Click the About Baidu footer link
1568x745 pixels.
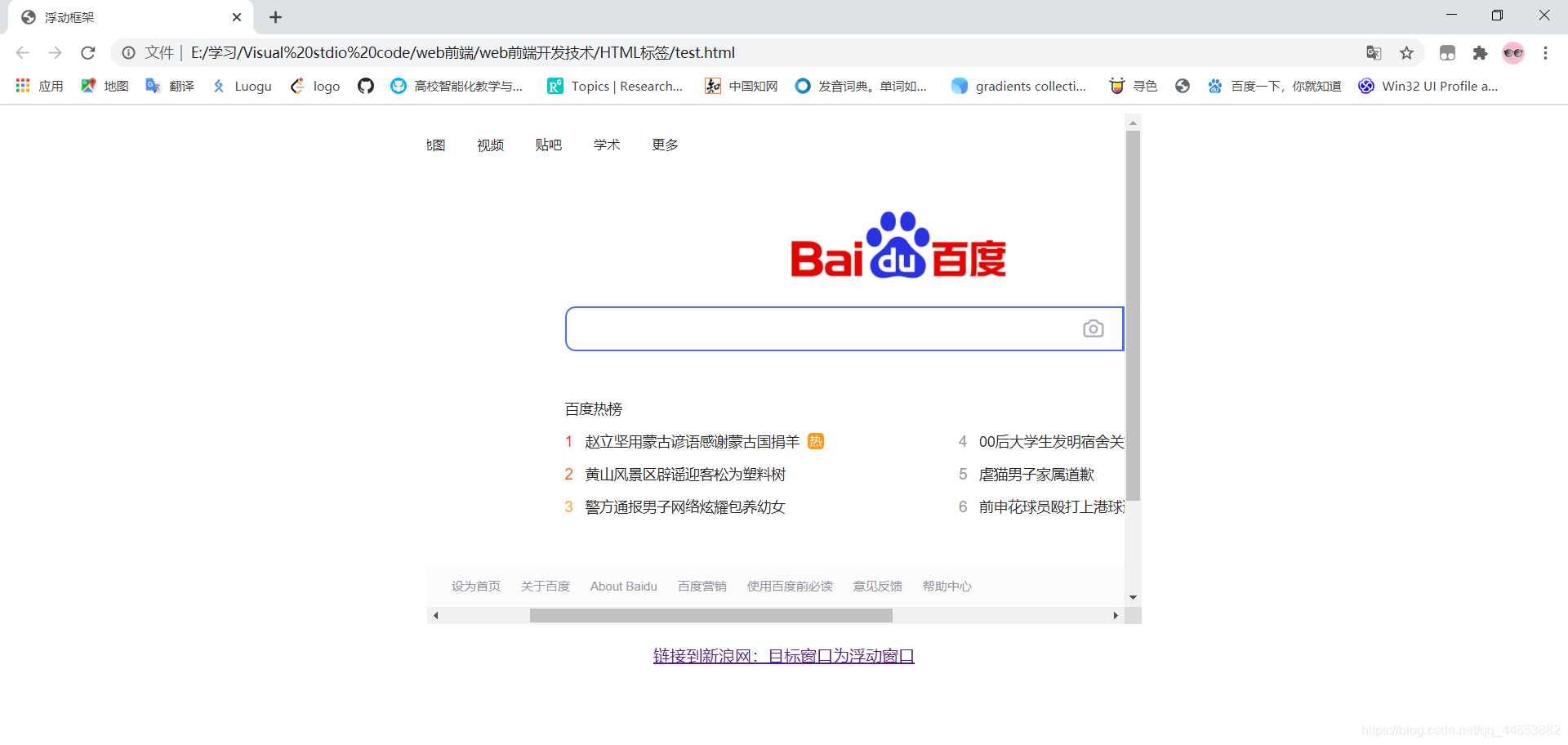coord(624,587)
